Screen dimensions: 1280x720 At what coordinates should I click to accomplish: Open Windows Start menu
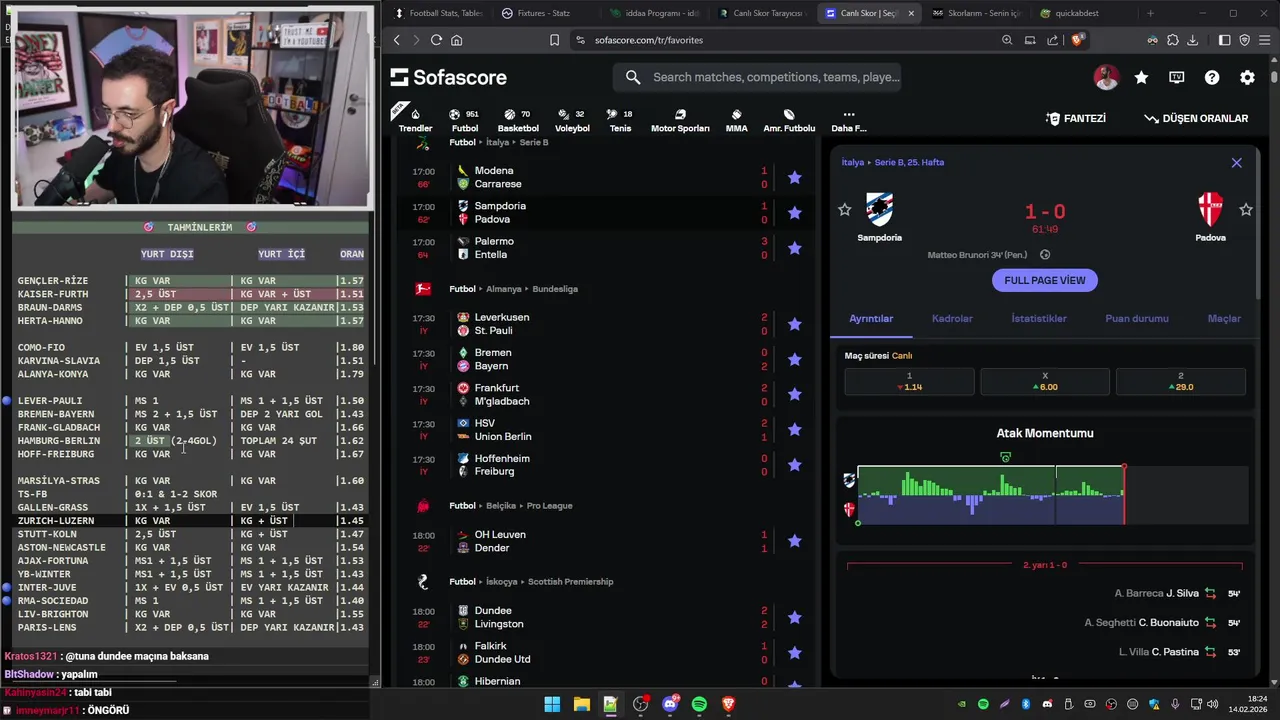click(552, 704)
